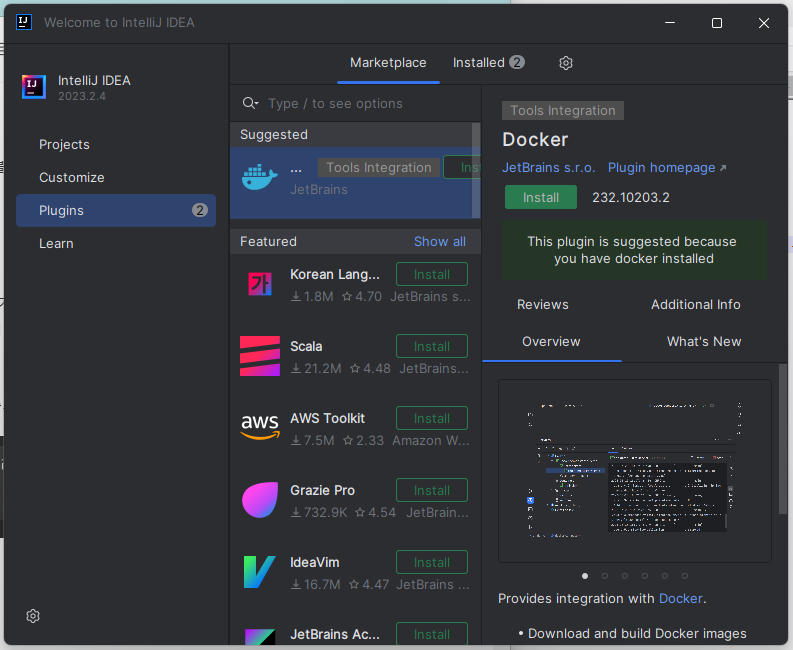Click the IntelliJ title bar app icon
Viewport: 793px width, 650px height.
pyautogui.click(x=24, y=22)
